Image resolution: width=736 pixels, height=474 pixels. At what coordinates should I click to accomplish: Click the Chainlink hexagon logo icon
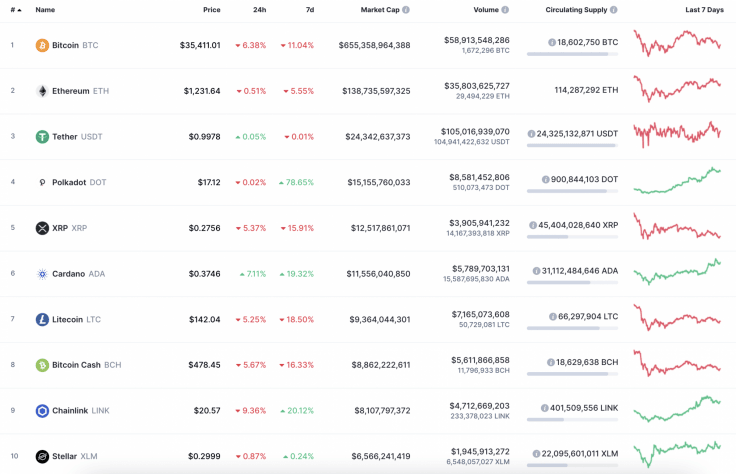coord(42,411)
